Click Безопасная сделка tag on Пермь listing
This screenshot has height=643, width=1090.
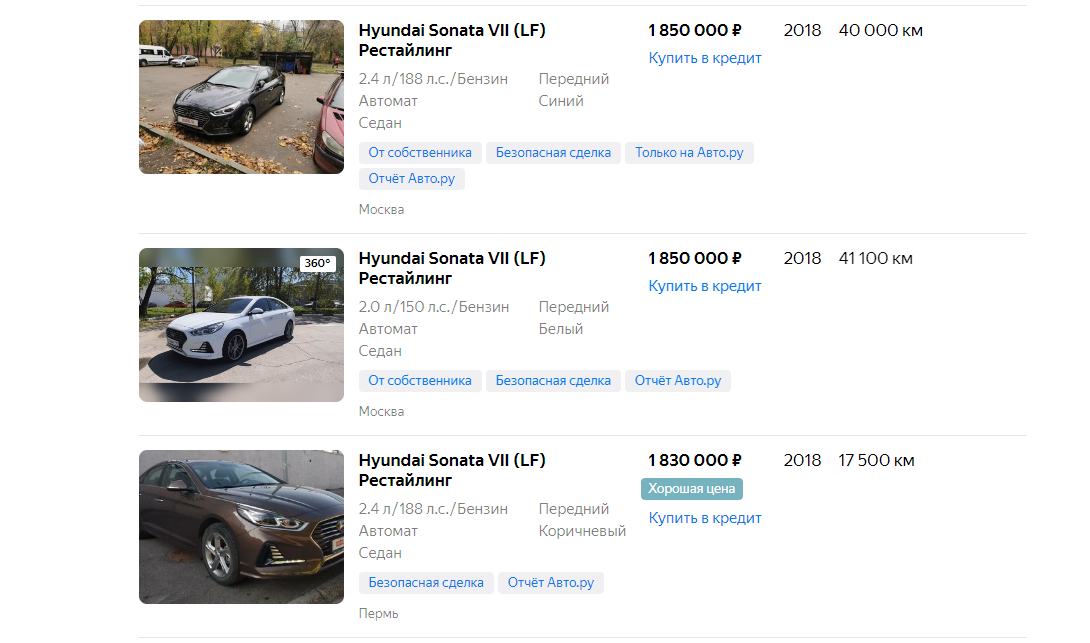pos(426,583)
